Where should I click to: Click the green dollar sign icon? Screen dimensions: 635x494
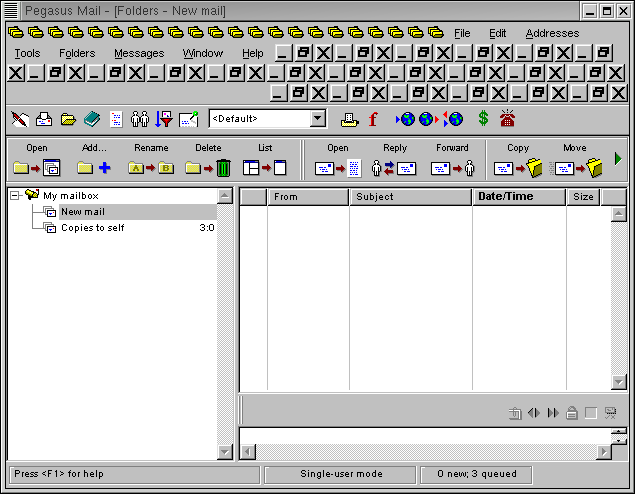[x=483, y=119]
